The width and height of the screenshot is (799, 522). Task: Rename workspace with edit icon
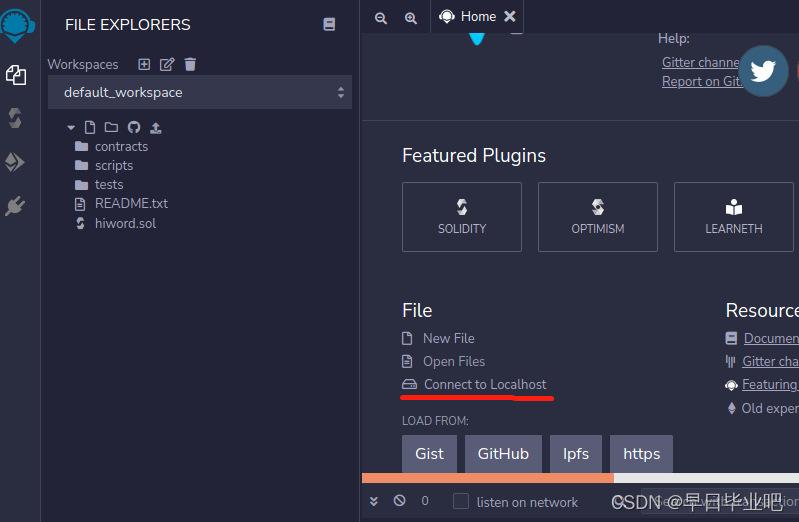(167, 64)
